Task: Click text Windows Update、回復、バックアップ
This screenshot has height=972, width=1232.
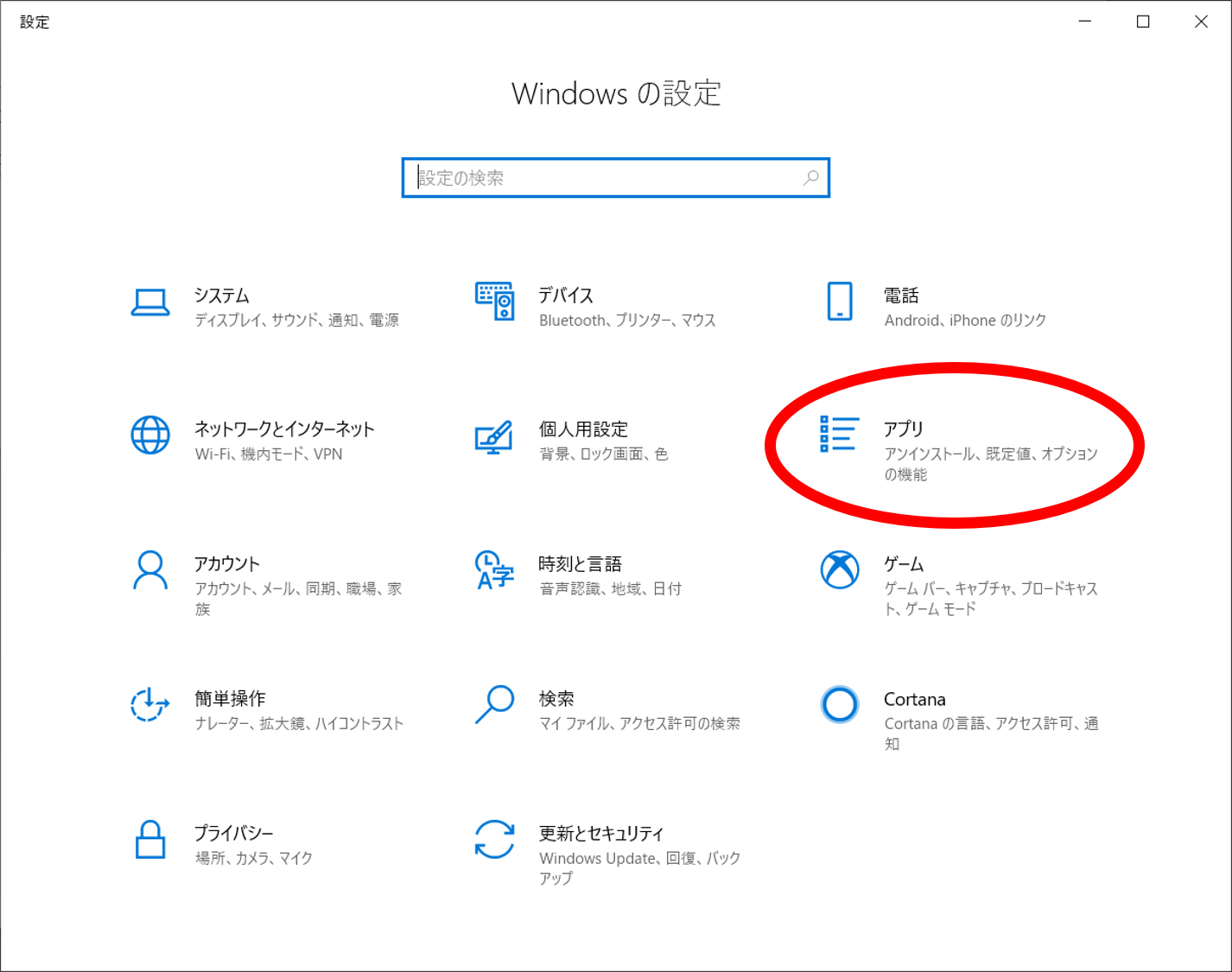Action: tap(640, 868)
